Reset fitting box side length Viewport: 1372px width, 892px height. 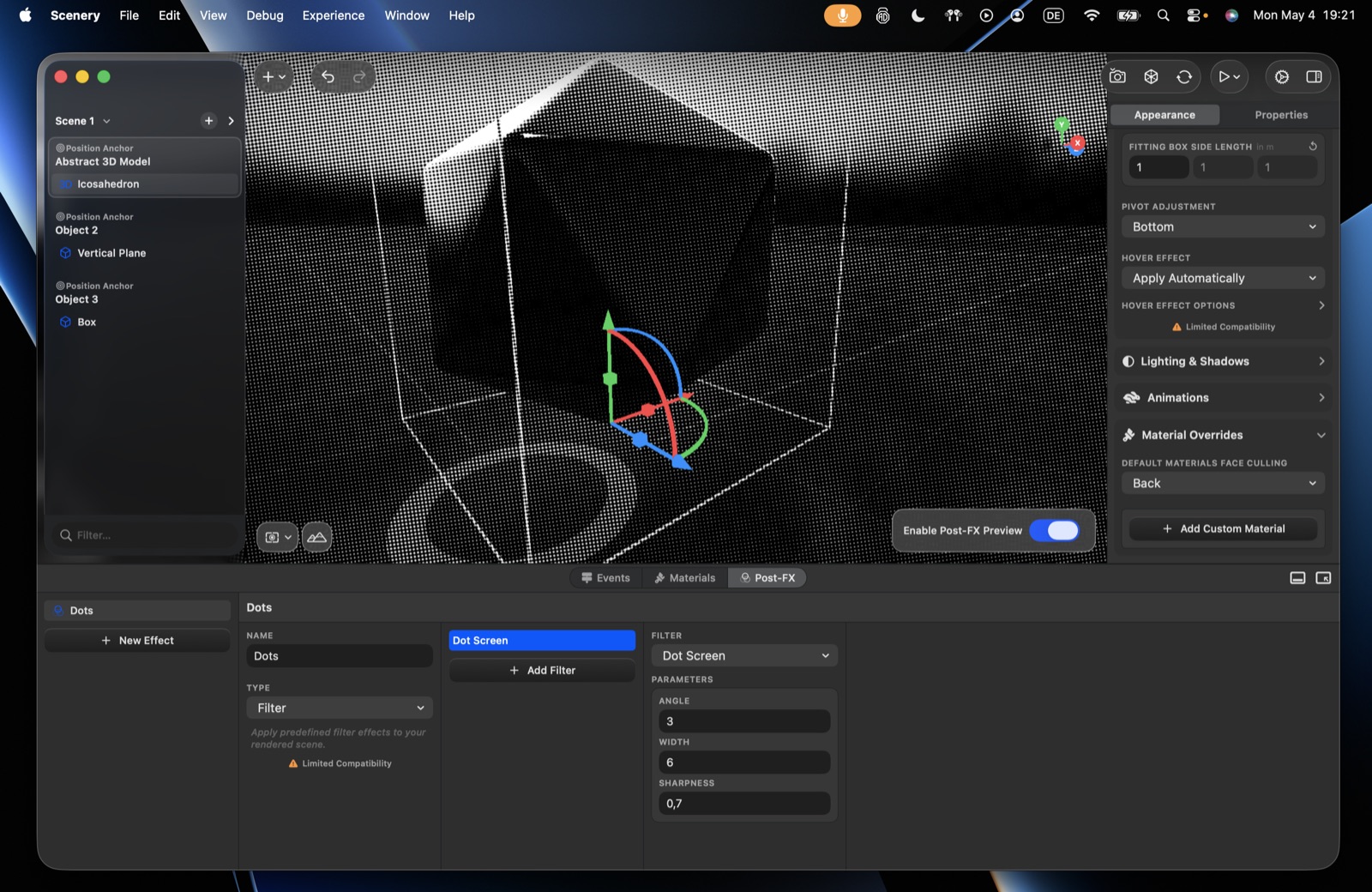[1312, 147]
